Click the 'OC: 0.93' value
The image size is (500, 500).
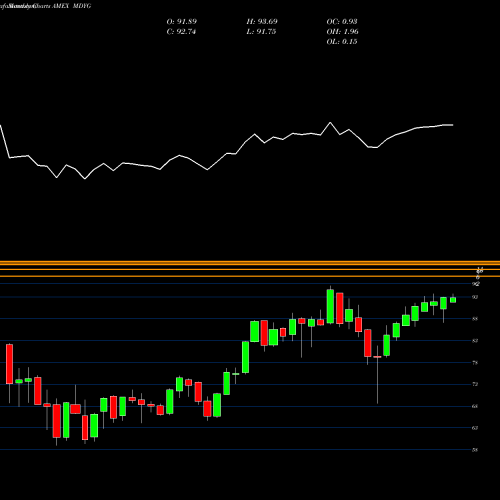coord(342,22)
